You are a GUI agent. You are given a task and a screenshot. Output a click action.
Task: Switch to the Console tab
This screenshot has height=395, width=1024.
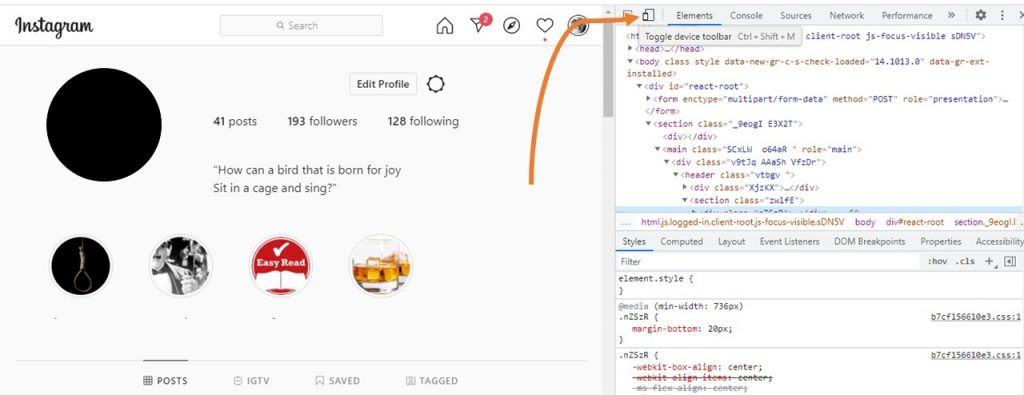click(746, 15)
